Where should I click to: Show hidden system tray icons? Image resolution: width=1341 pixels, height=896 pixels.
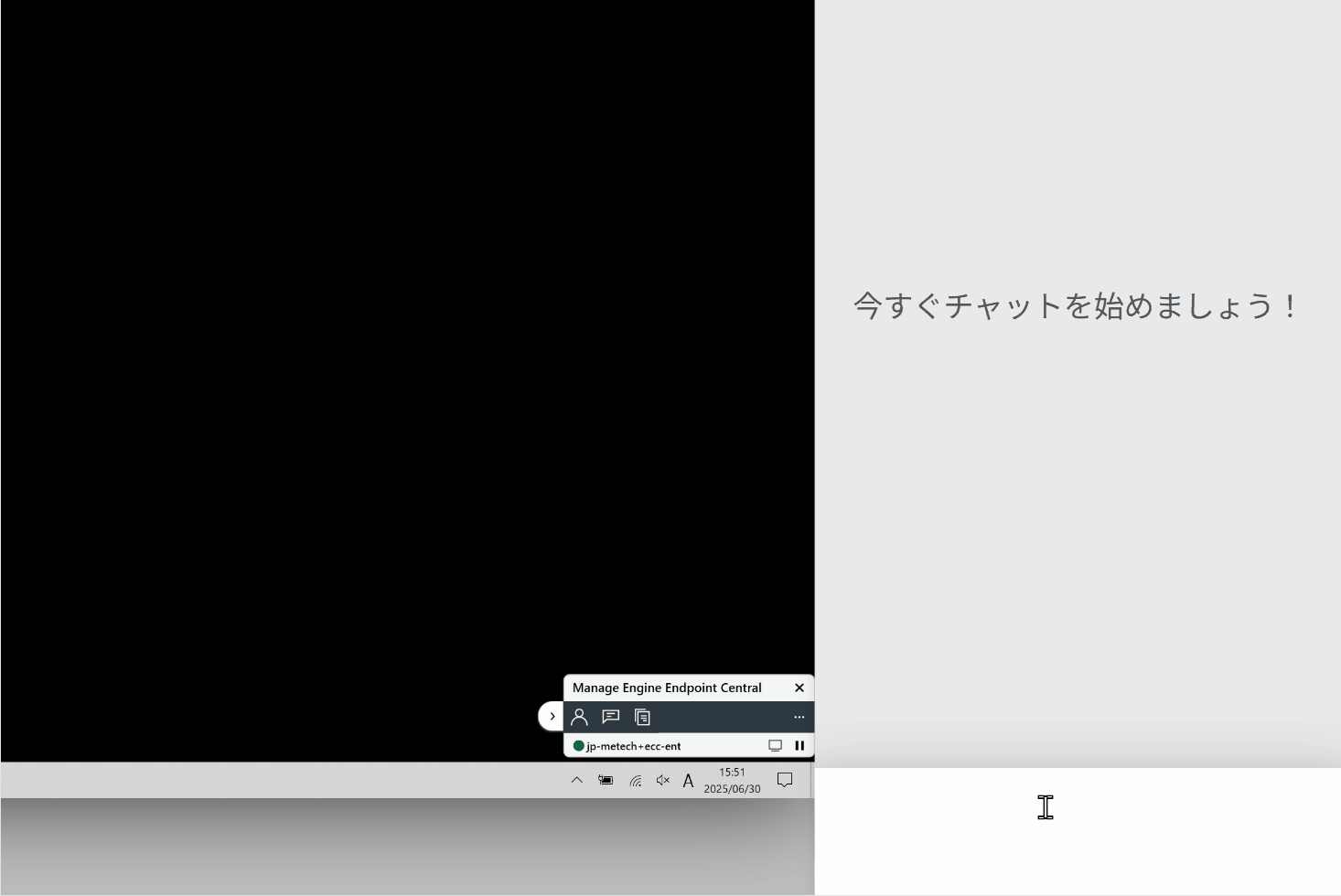point(577,780)
